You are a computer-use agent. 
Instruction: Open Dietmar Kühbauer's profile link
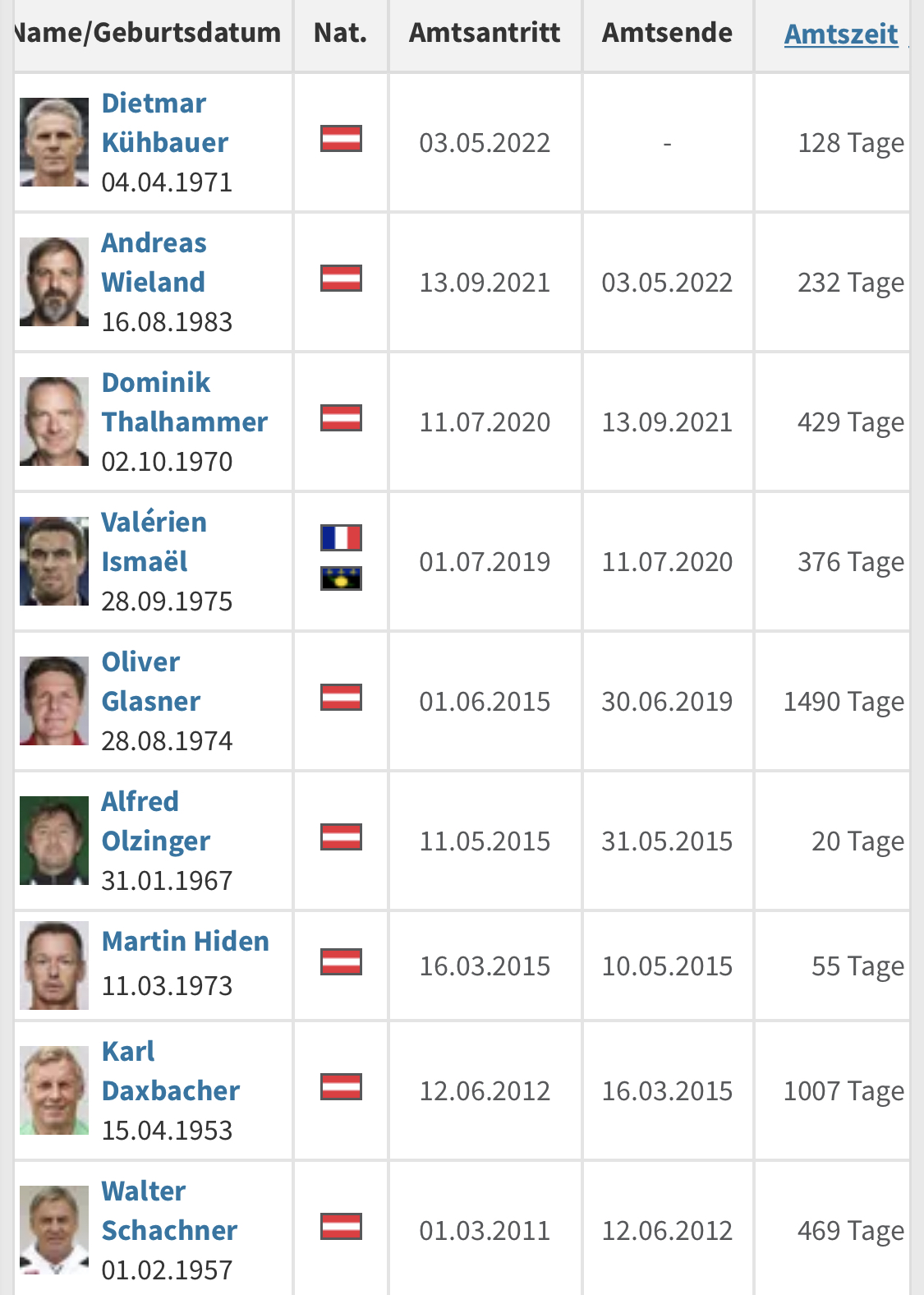pyautogui.click(x=164, y=123)
